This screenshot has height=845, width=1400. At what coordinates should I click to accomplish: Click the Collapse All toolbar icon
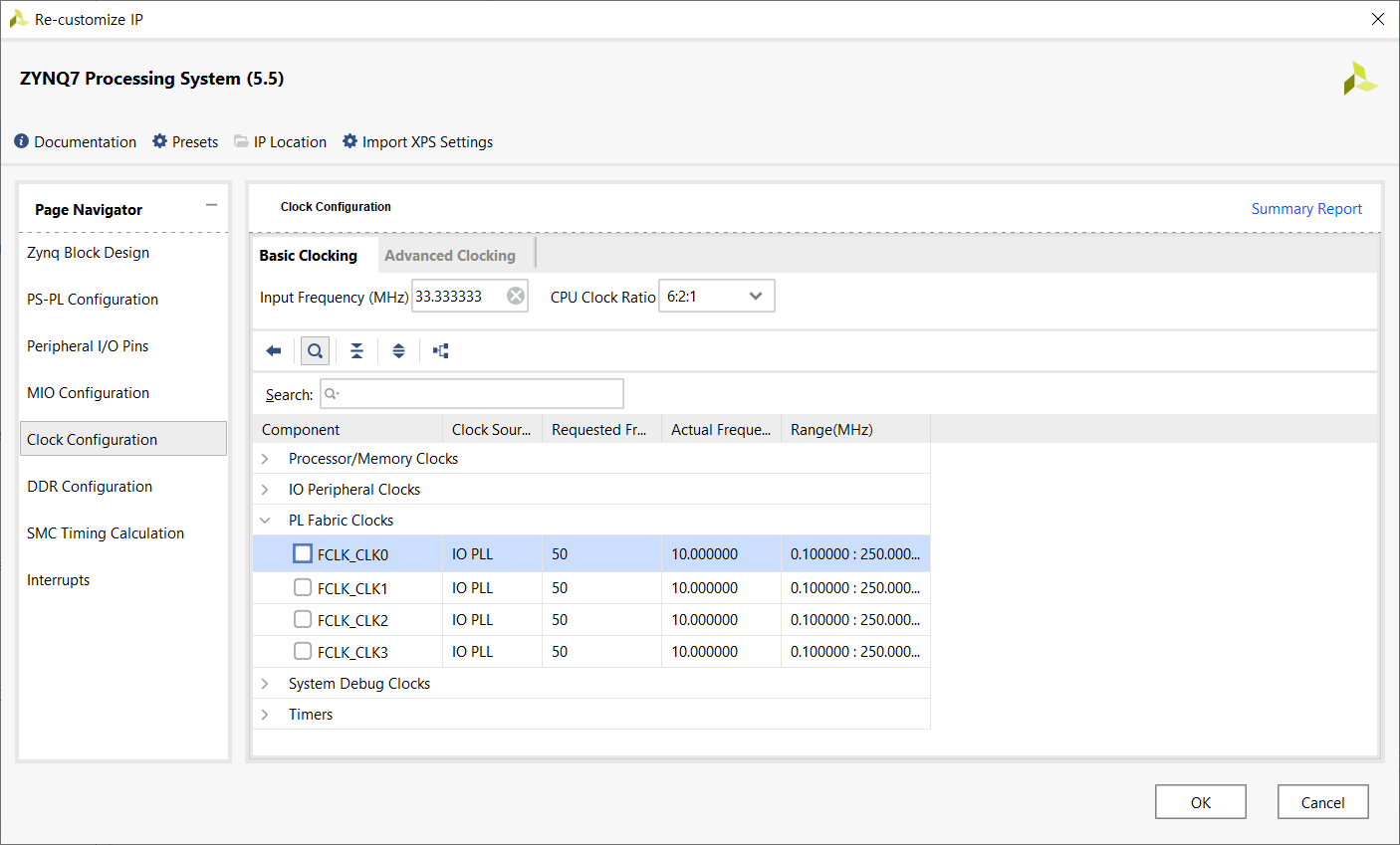(356, 350)
